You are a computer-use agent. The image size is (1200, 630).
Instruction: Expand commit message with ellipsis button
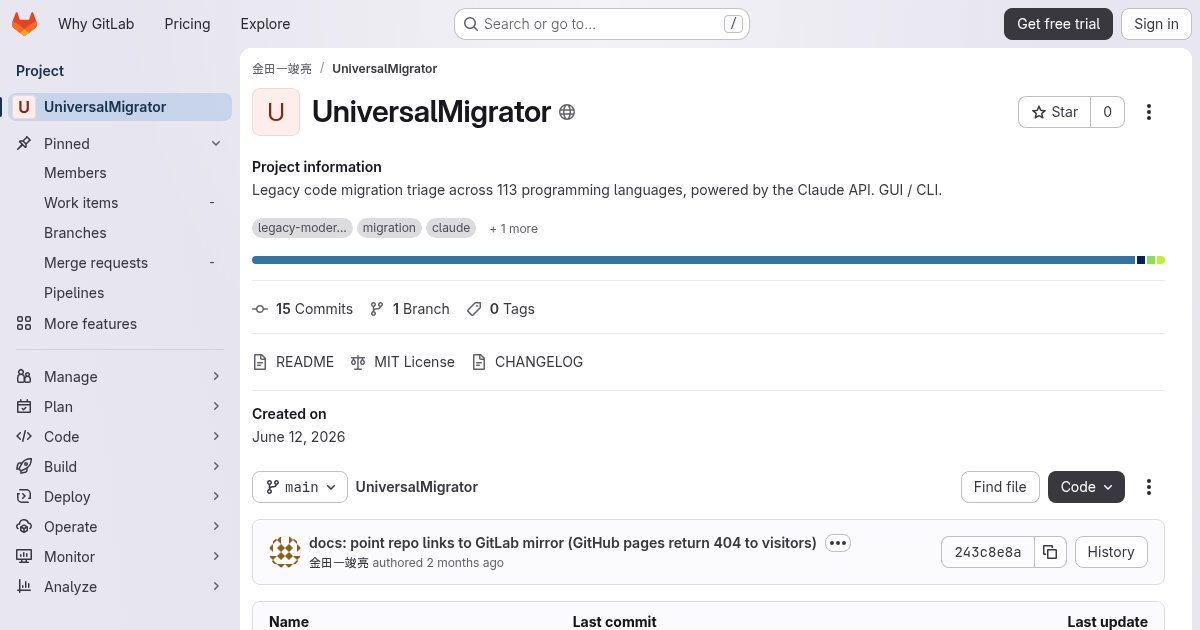click(838, 543)
